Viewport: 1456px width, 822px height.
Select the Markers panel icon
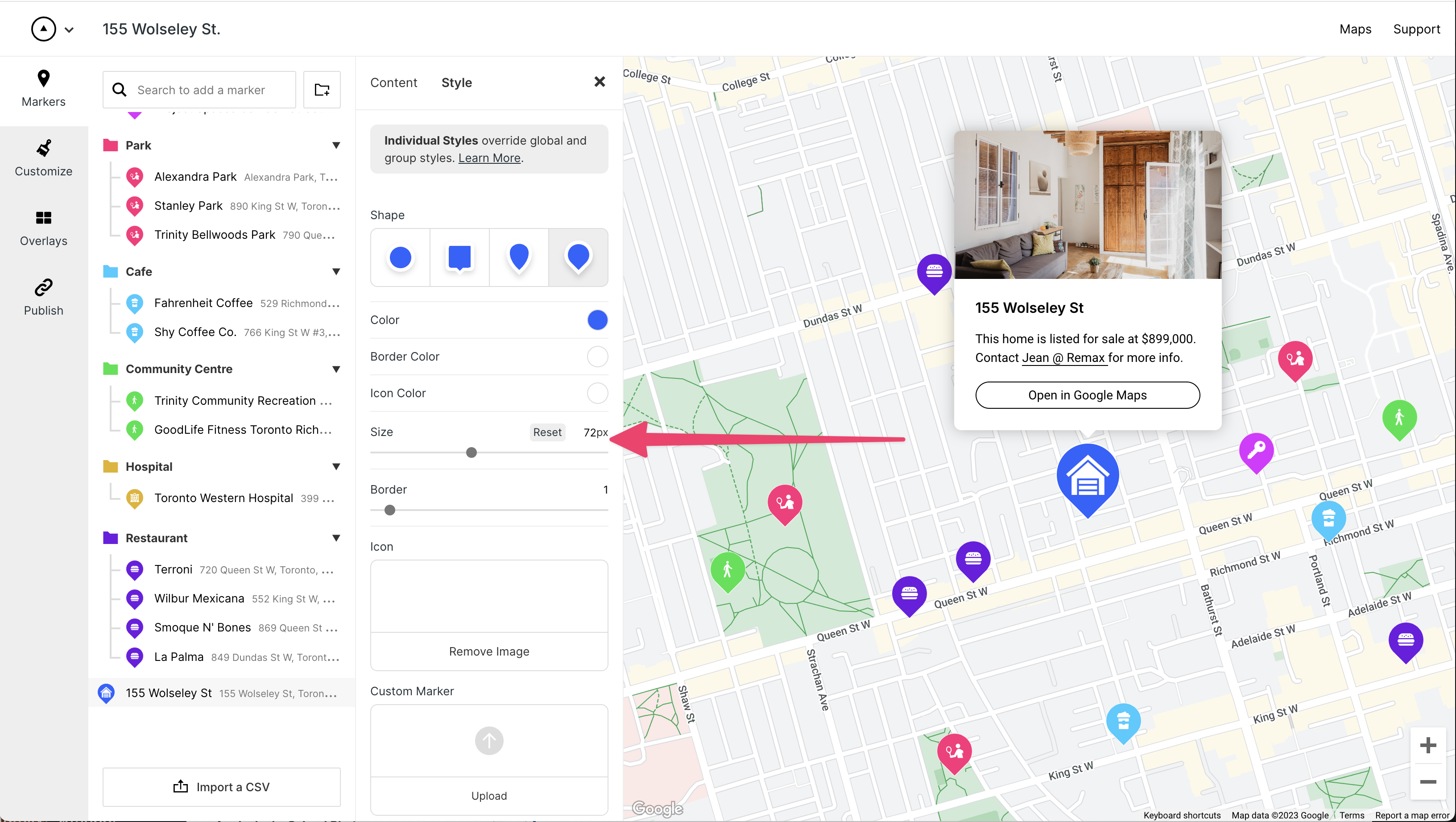tap(44, 87)
